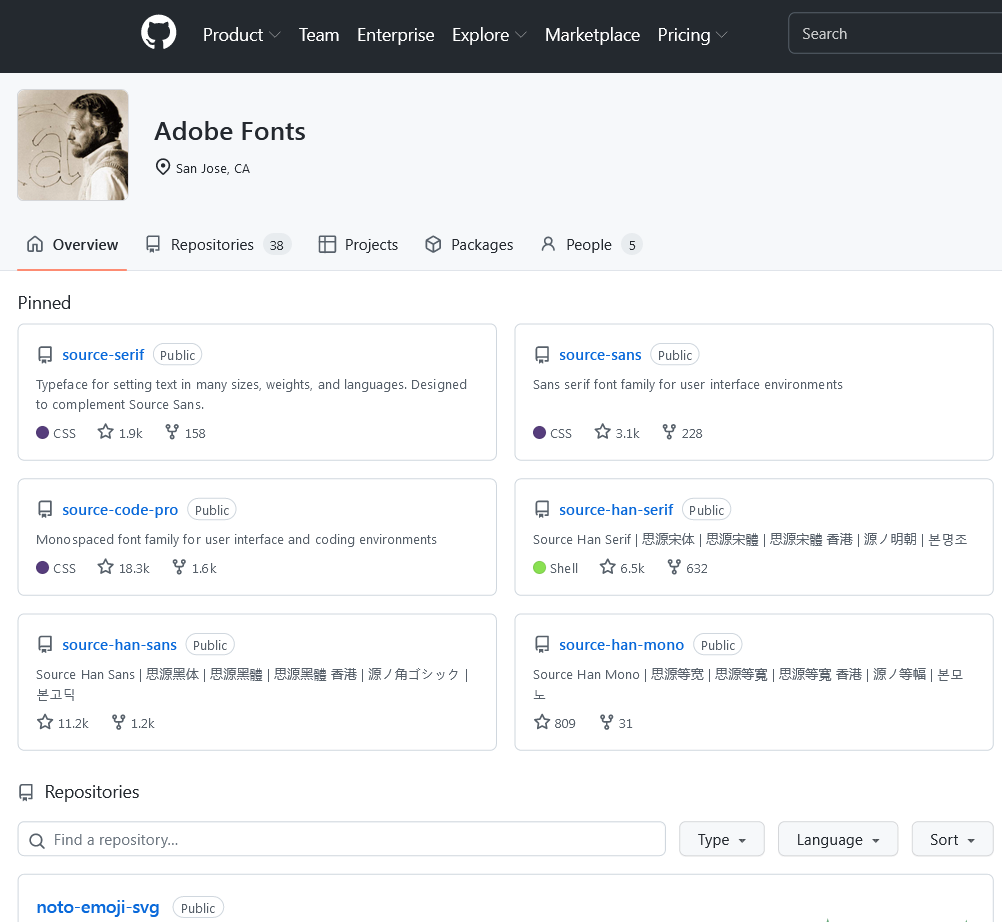This screenshot has height=922, width=1002.
Task: Open the Team page
Action: coord(319,35)
